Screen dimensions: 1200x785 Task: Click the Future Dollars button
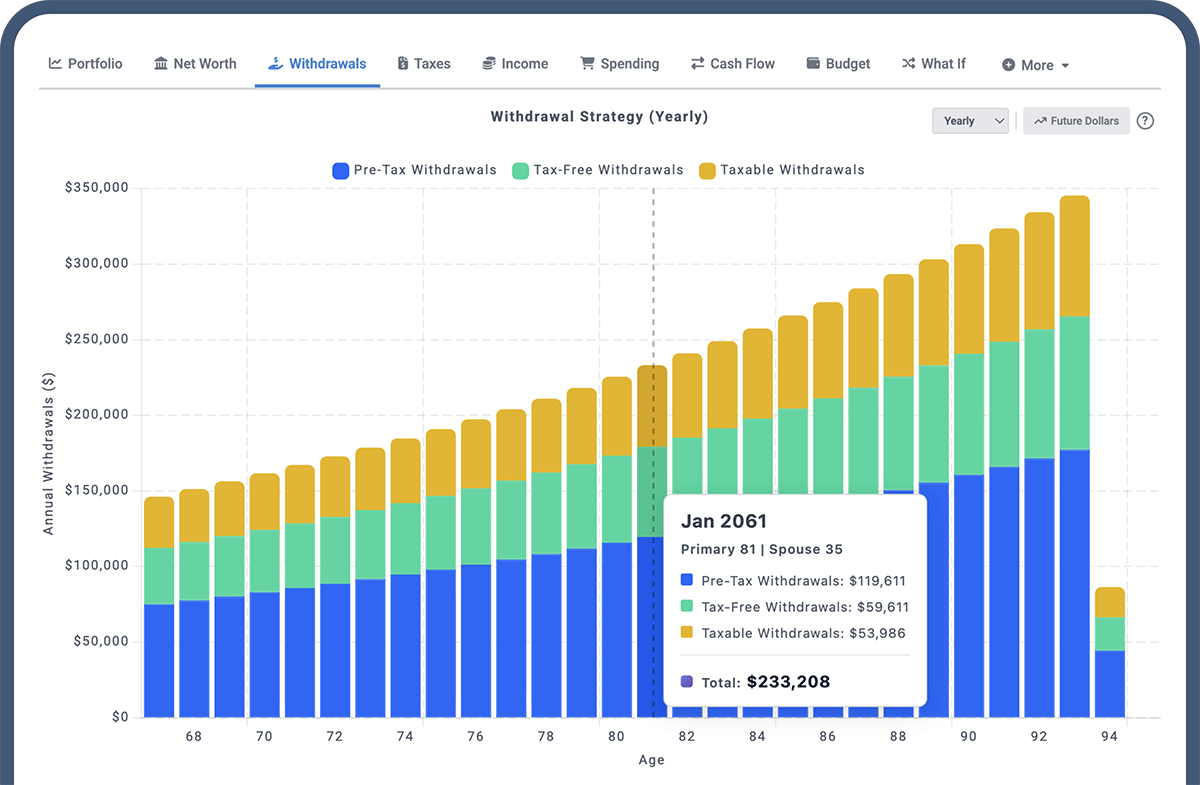click(x=1076, y=120)
